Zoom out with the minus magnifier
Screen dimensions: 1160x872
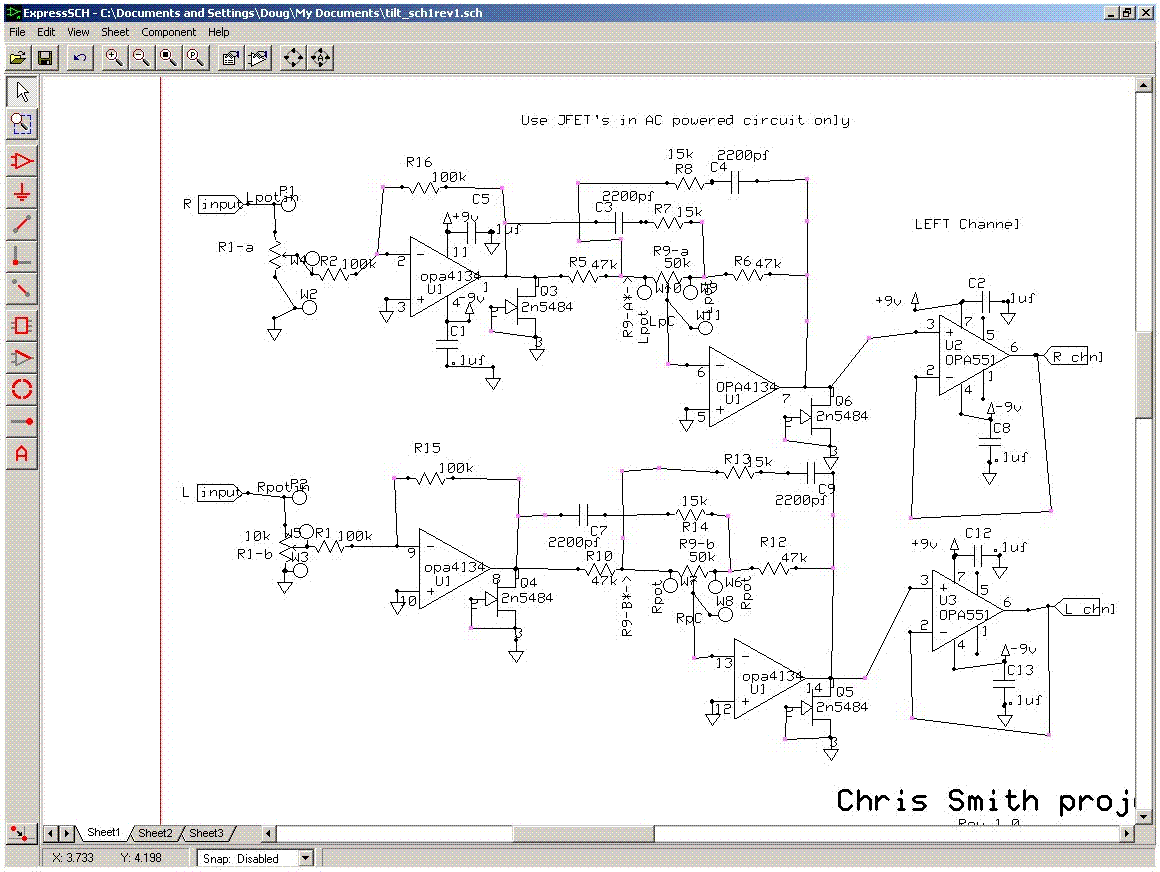141,58
